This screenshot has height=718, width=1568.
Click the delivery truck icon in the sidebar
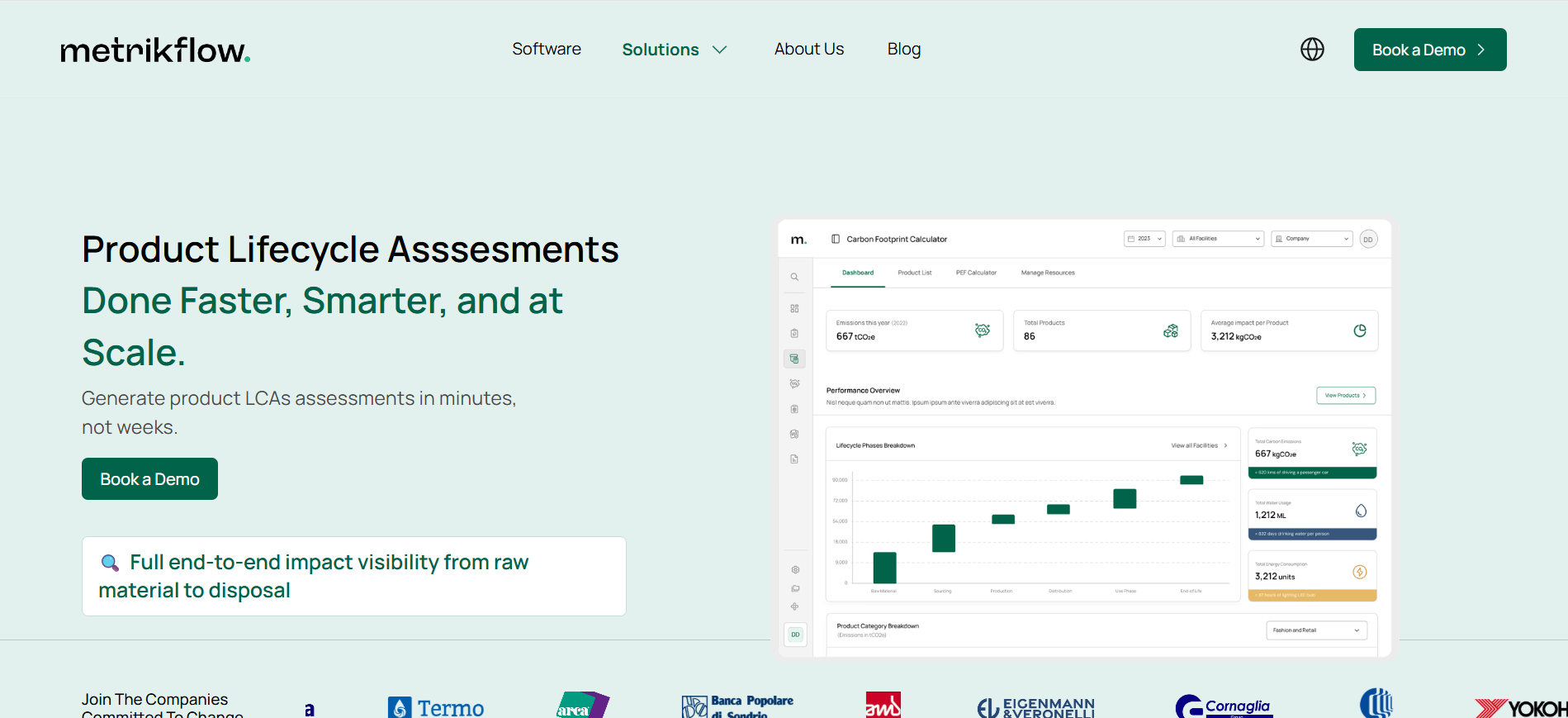tap(794, 434)
